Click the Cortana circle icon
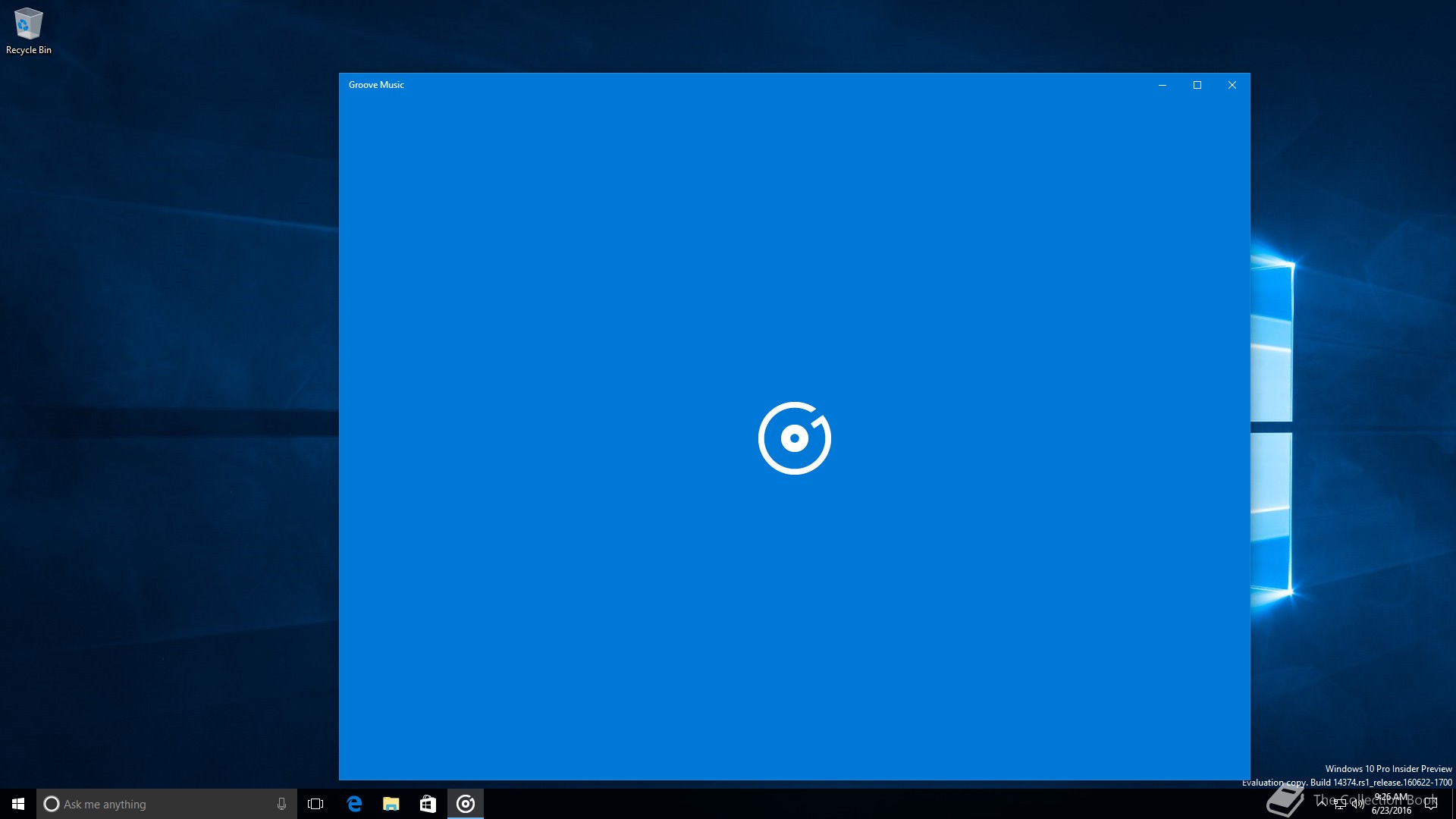Image resolution: width=1456 pixels, height=819 pixels. click(52, 804)
